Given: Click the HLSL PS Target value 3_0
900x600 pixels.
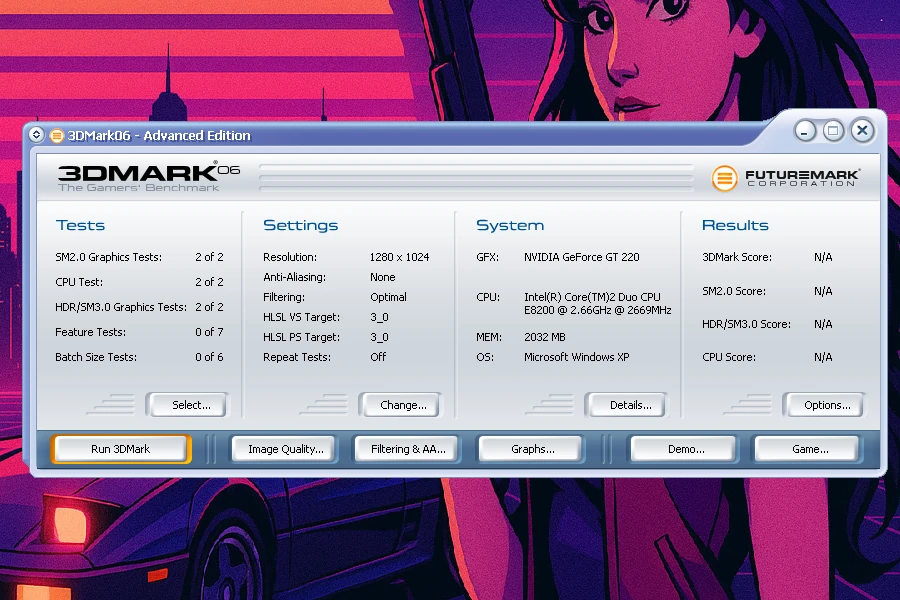Looking at the screenshot, I should (379, 338).
